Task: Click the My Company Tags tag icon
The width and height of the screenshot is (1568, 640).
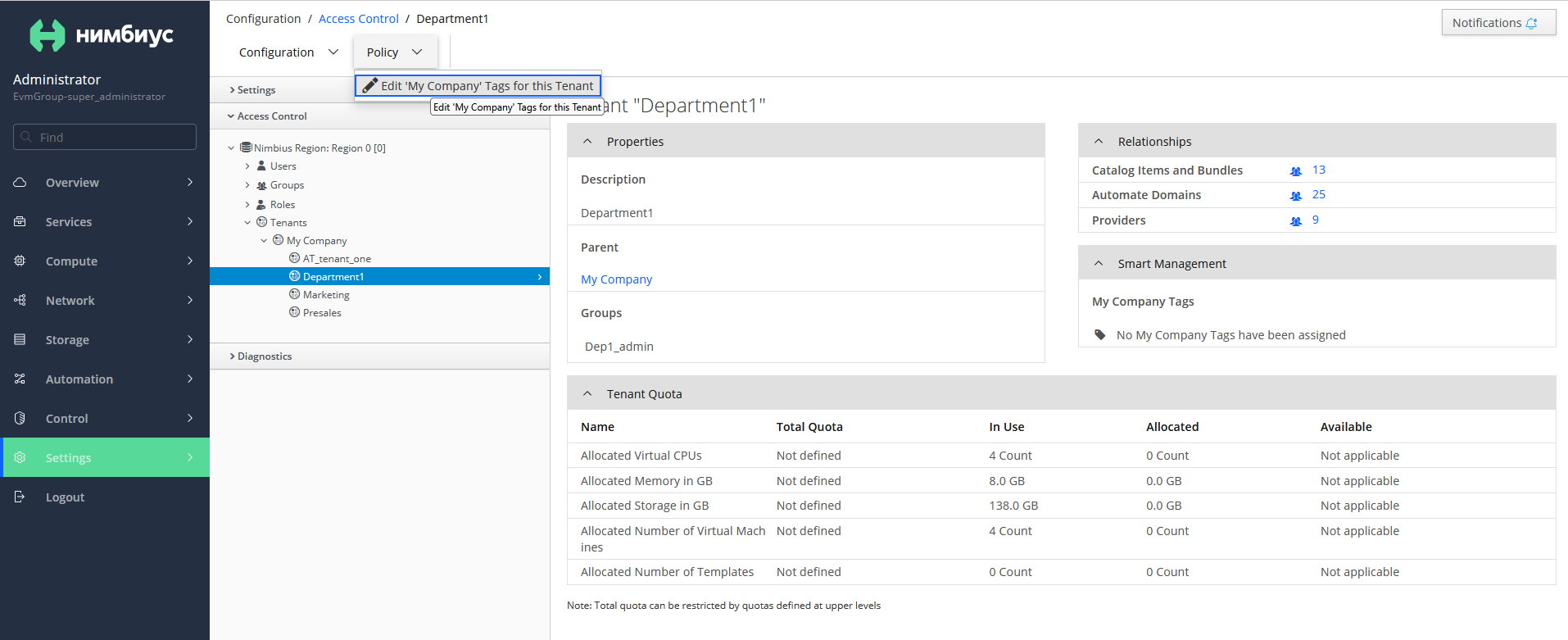Action: (x=1100, y=334)
